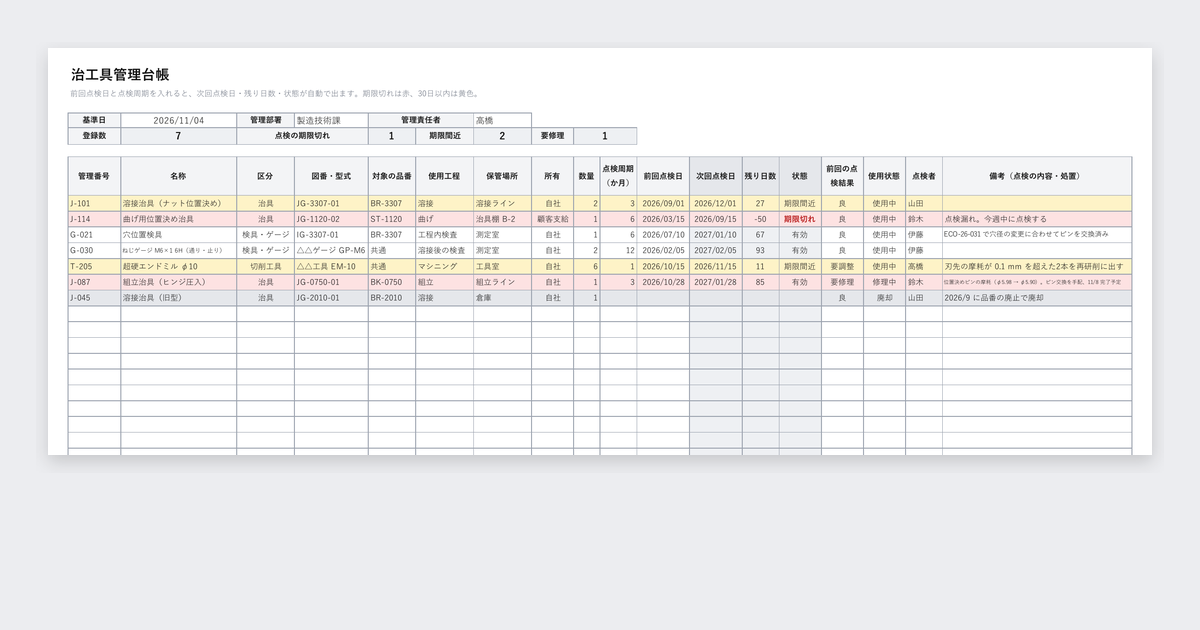Viewport: 1200px width, 630px height.
Task: Click the part number cell BK-0750
Action: [392, 282]
